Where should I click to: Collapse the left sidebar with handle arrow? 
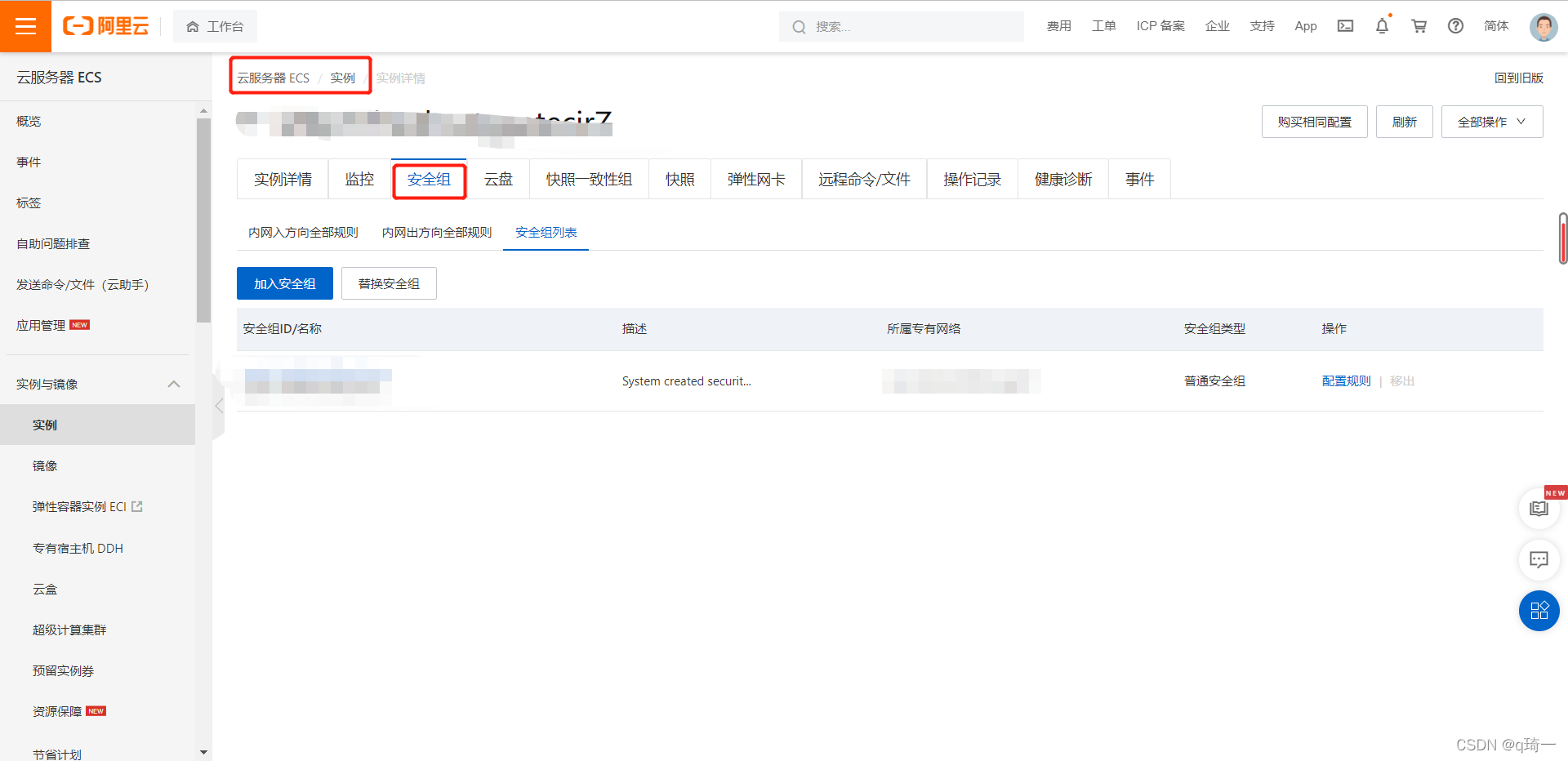click(218, 406)
